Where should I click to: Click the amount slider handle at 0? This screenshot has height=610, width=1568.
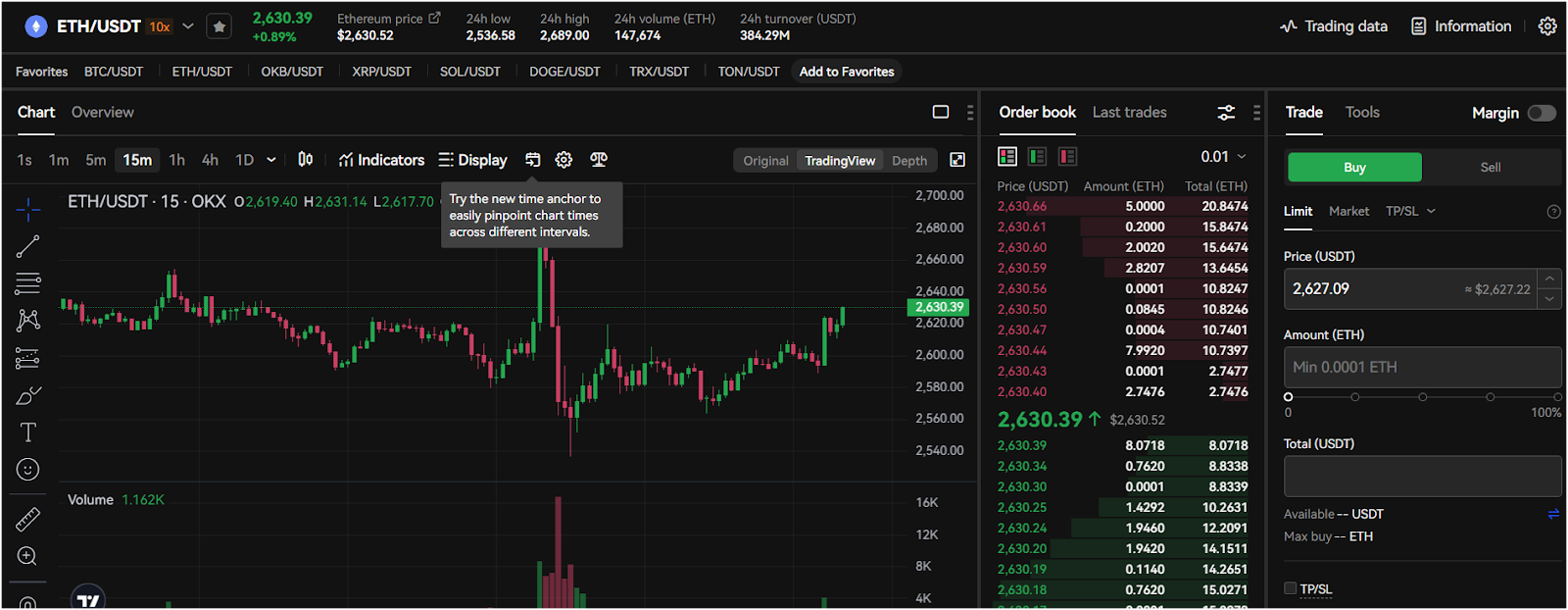[x=1288, y=397]
